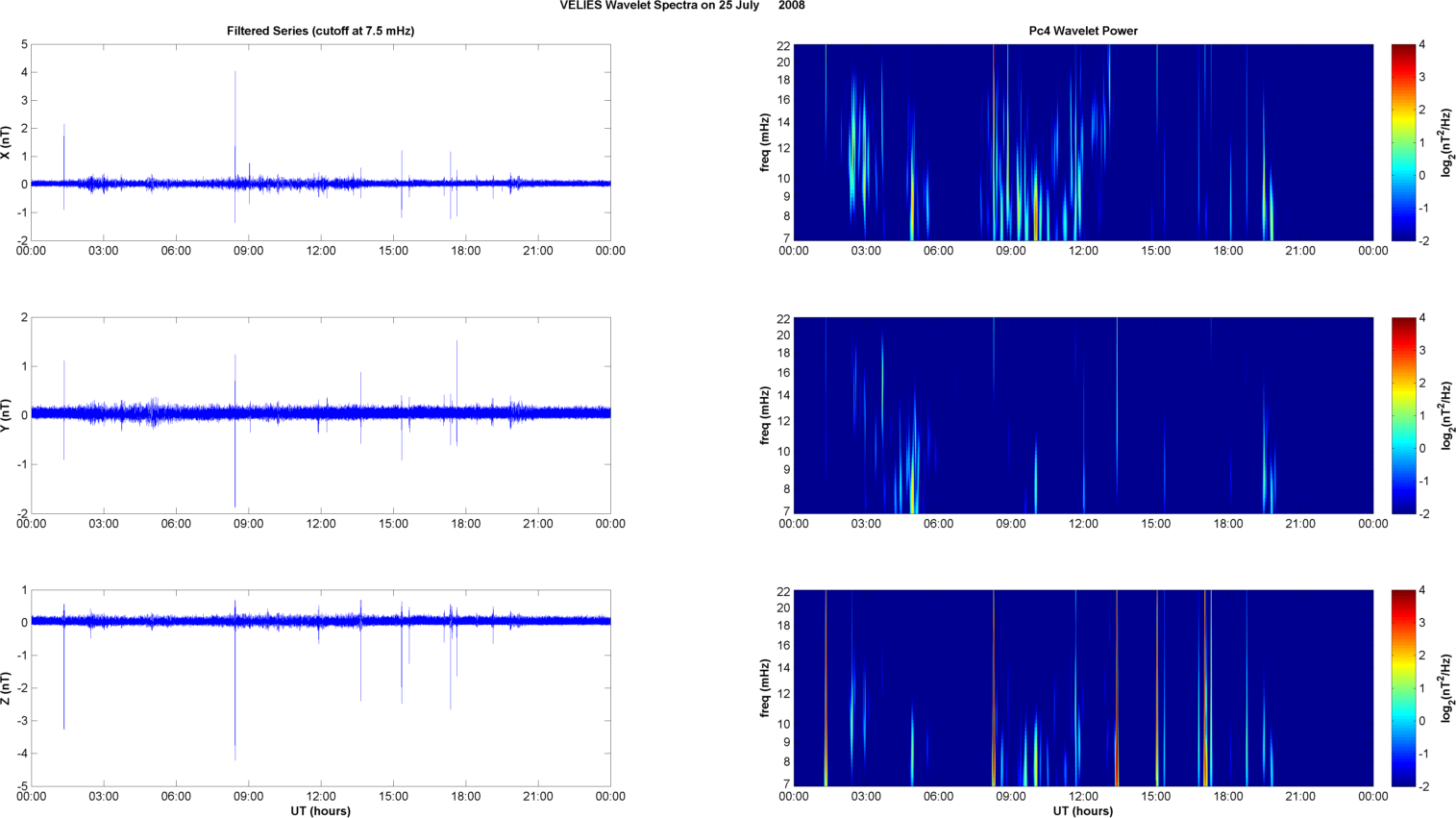Click the colorbar beside the middle wavelet plot
Image resolution: width=1456 pixels, height=818 pixels.
1403,415
